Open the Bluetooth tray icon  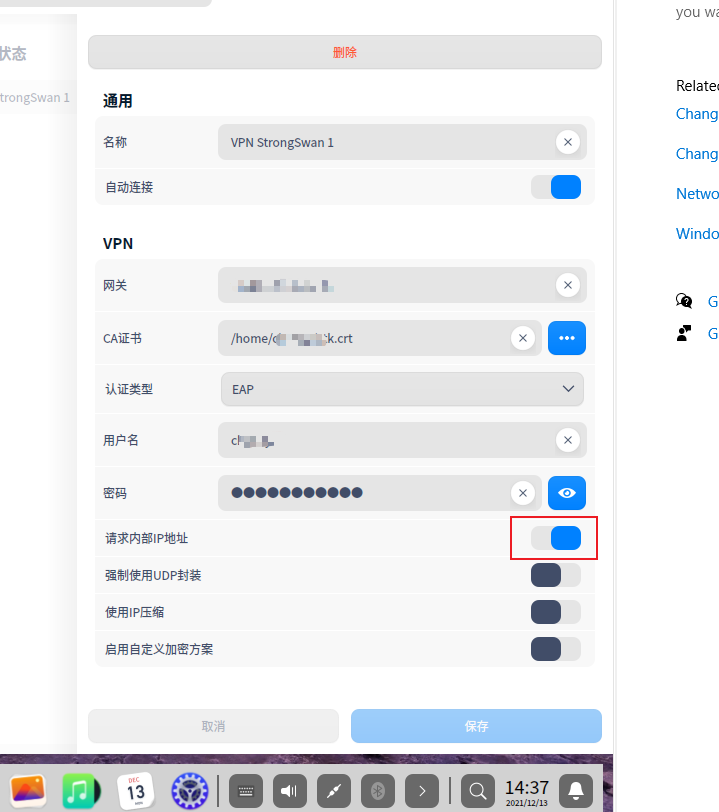coord(378,791)
